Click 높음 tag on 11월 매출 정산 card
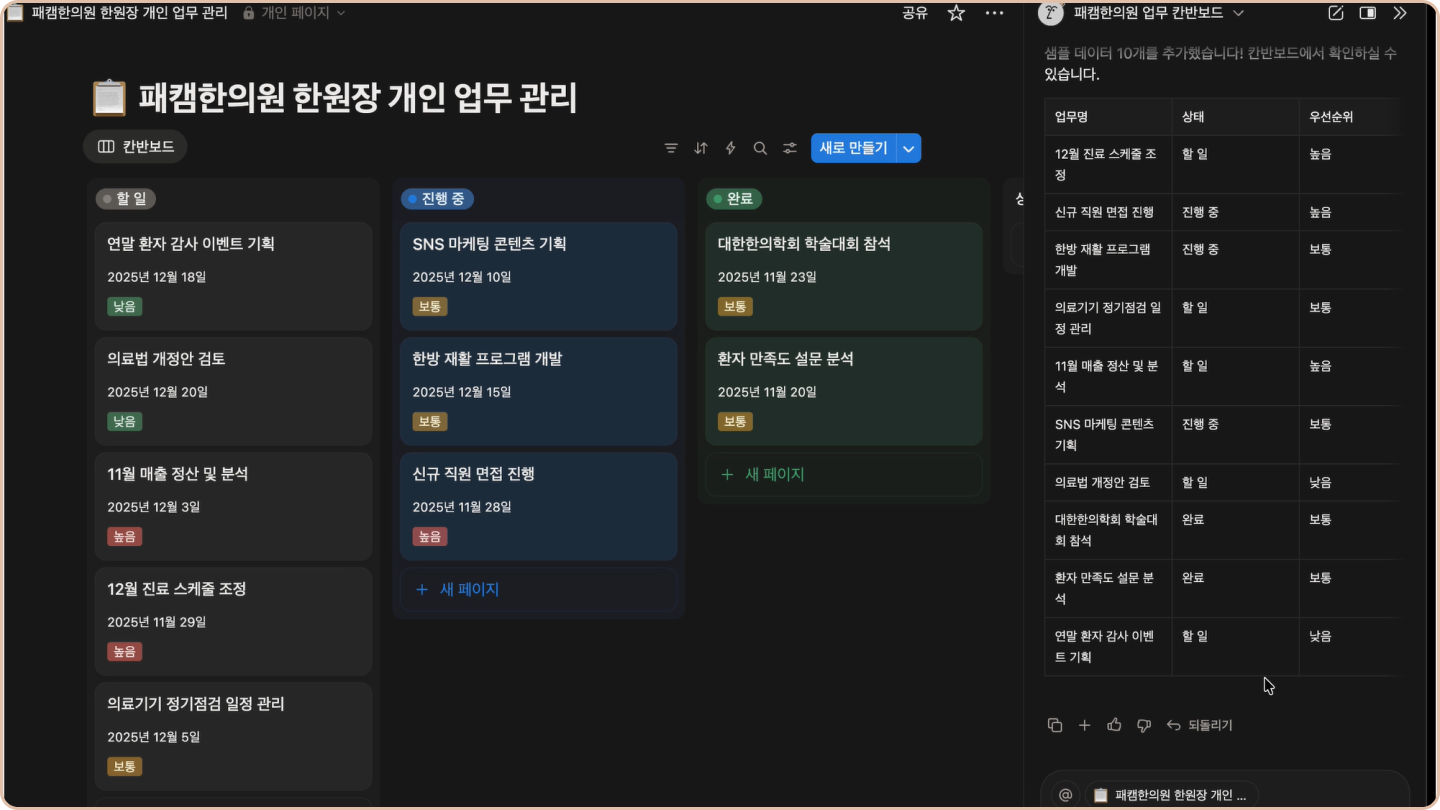This screenshot has width=1440, height=810. [x=125, y=537]
